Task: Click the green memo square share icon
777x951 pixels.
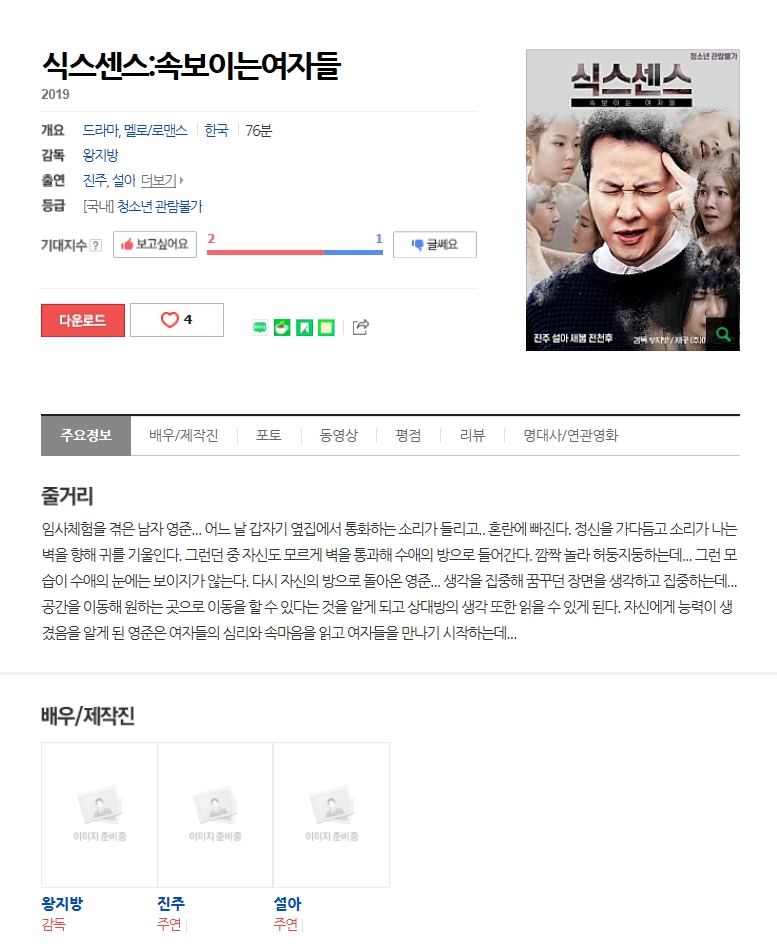Action: coord(326,328)
